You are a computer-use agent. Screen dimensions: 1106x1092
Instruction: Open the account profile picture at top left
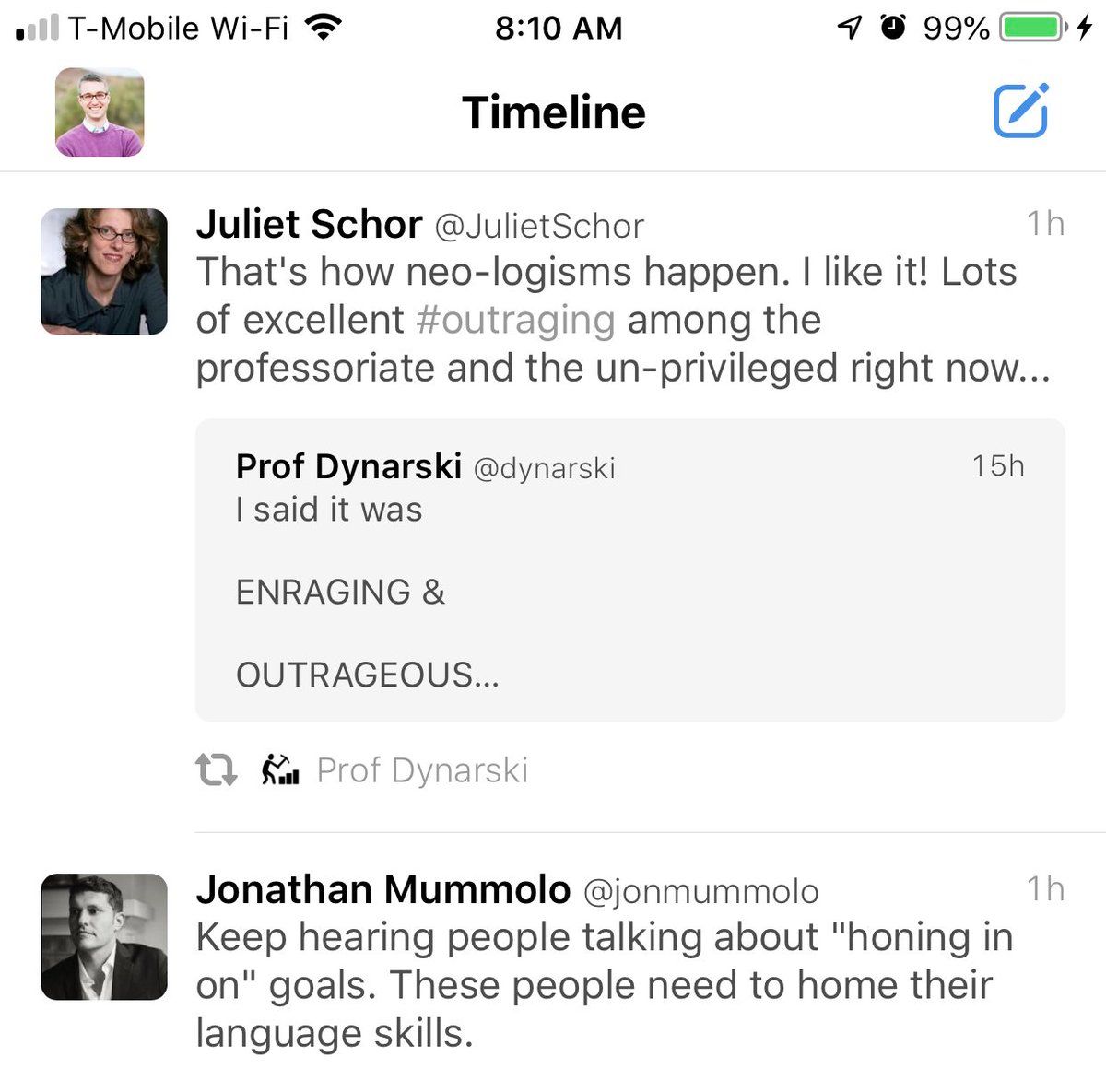100,112
